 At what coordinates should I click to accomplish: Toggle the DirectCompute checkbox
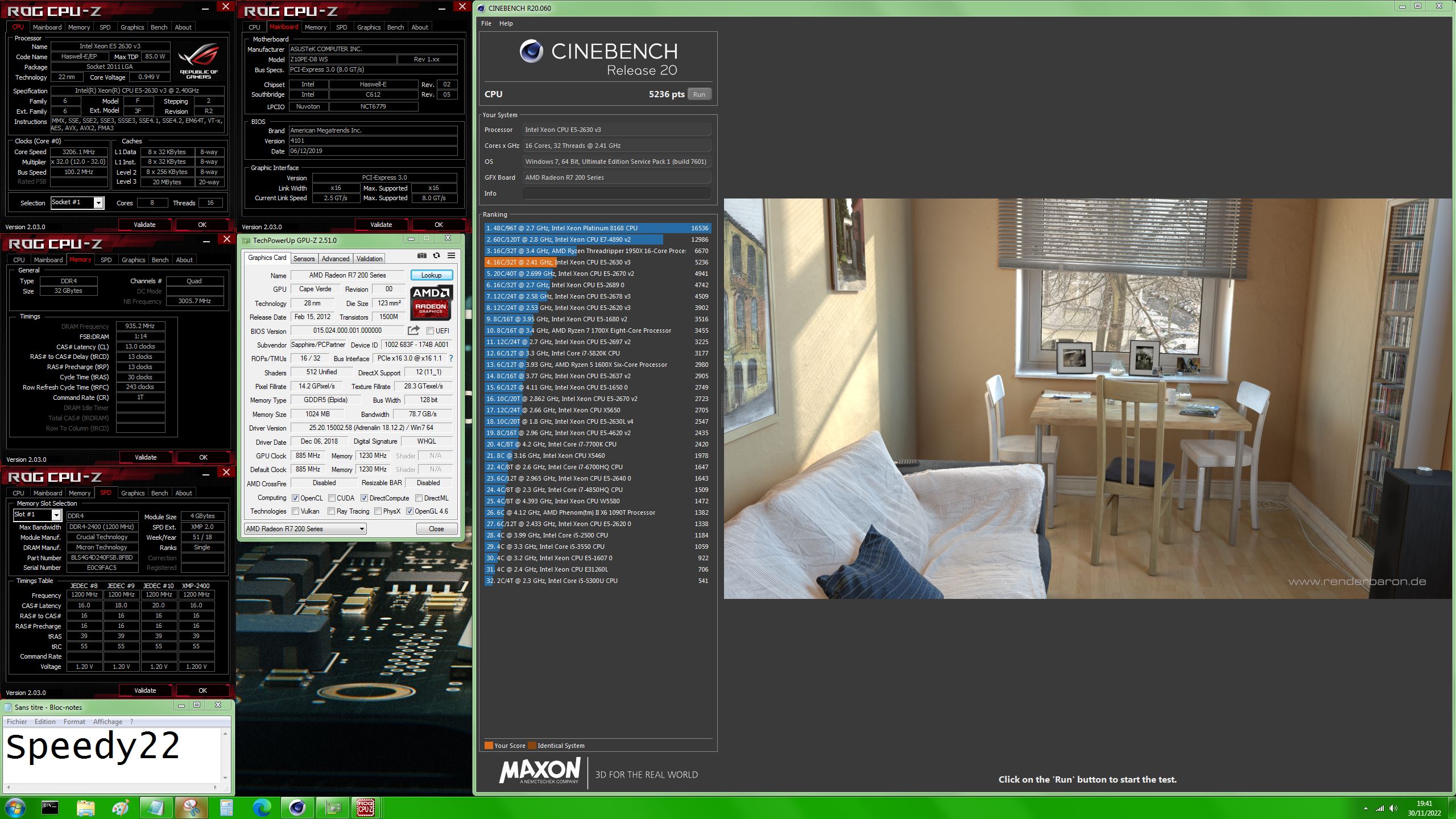(x=364, y=498)
